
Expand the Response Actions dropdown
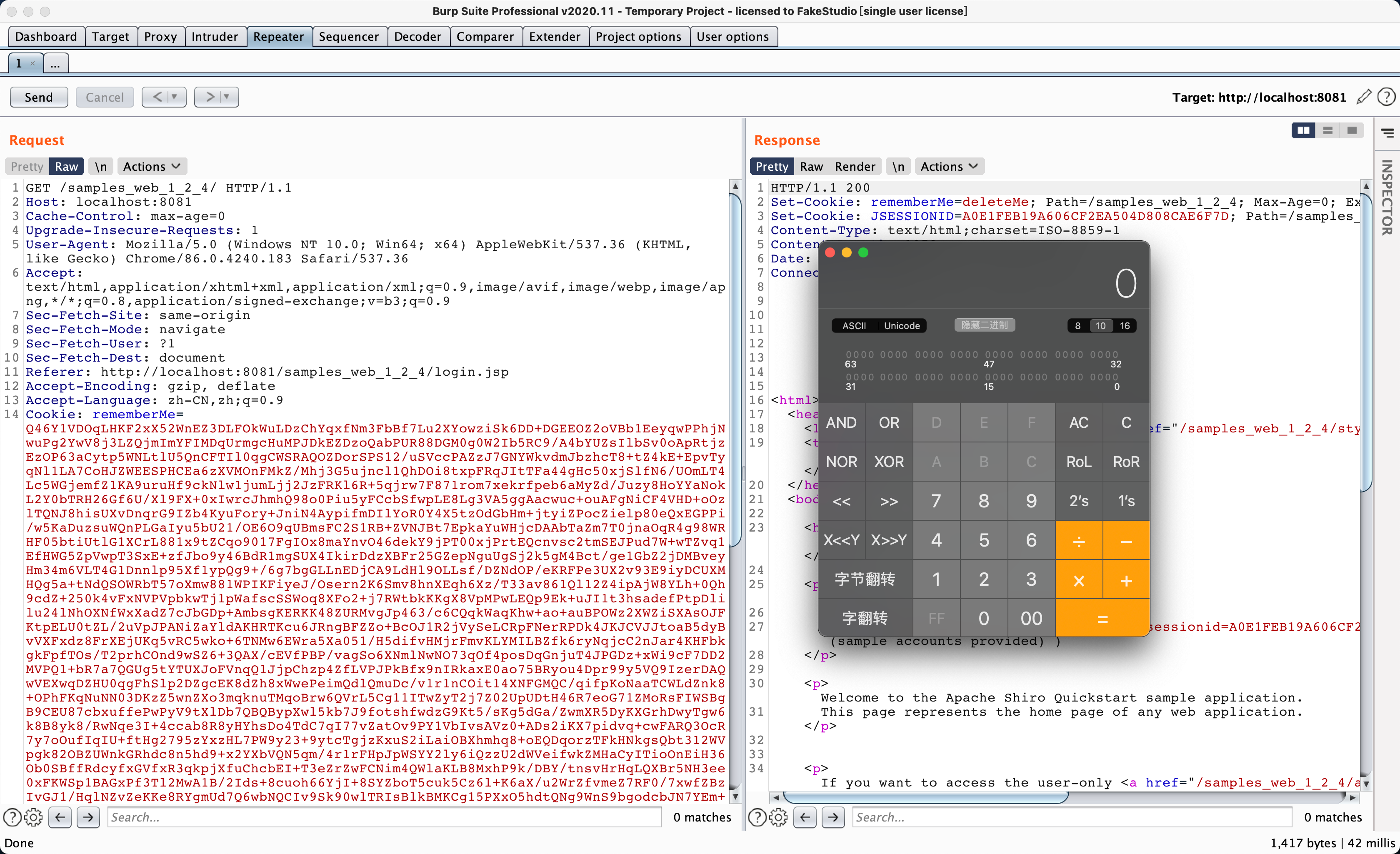(949, 167)
